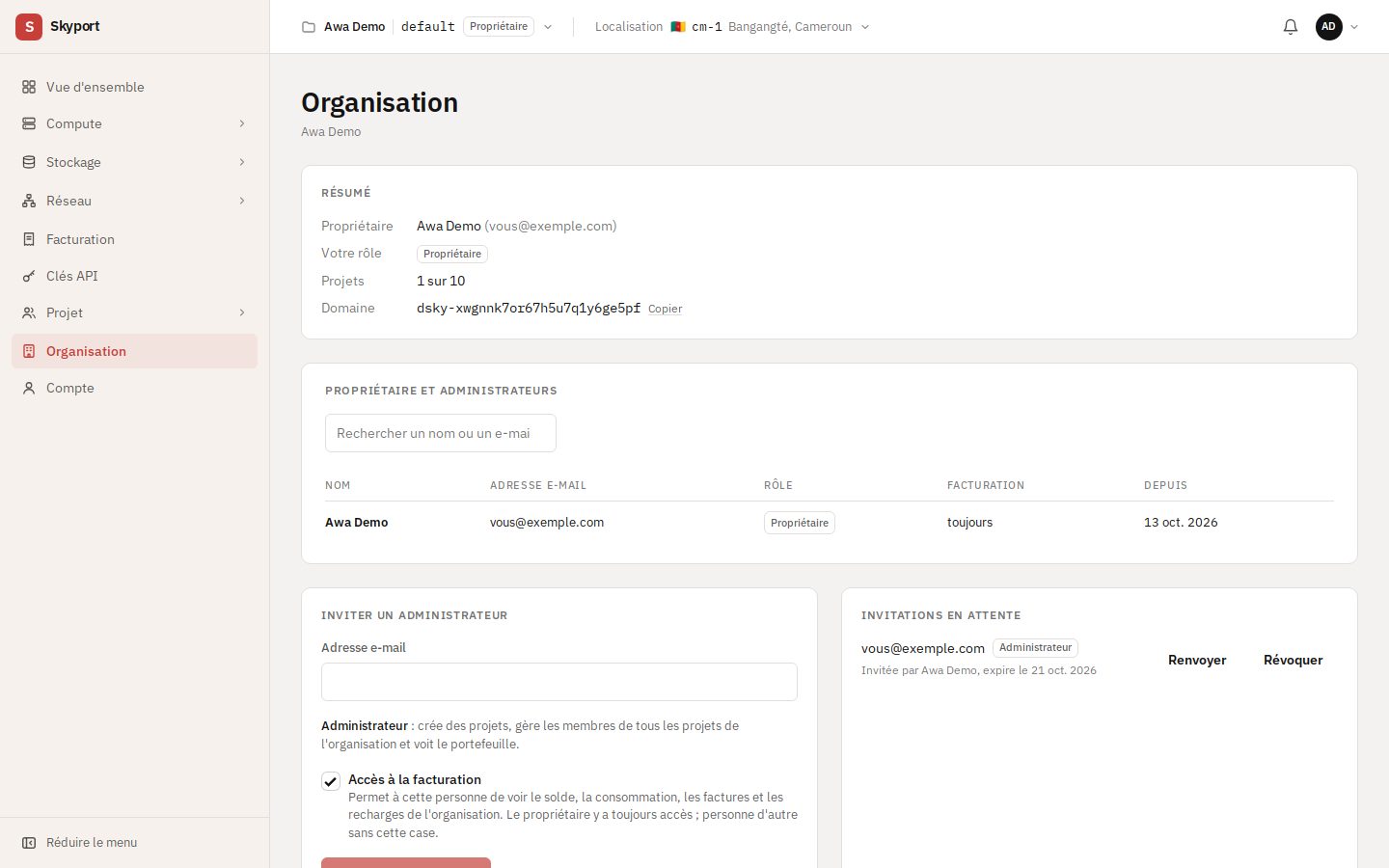The height and width of the screenshot is (868, 1389).
Task: Expand the Stockage submenu chevron
Action: click(x=242, y=162)
